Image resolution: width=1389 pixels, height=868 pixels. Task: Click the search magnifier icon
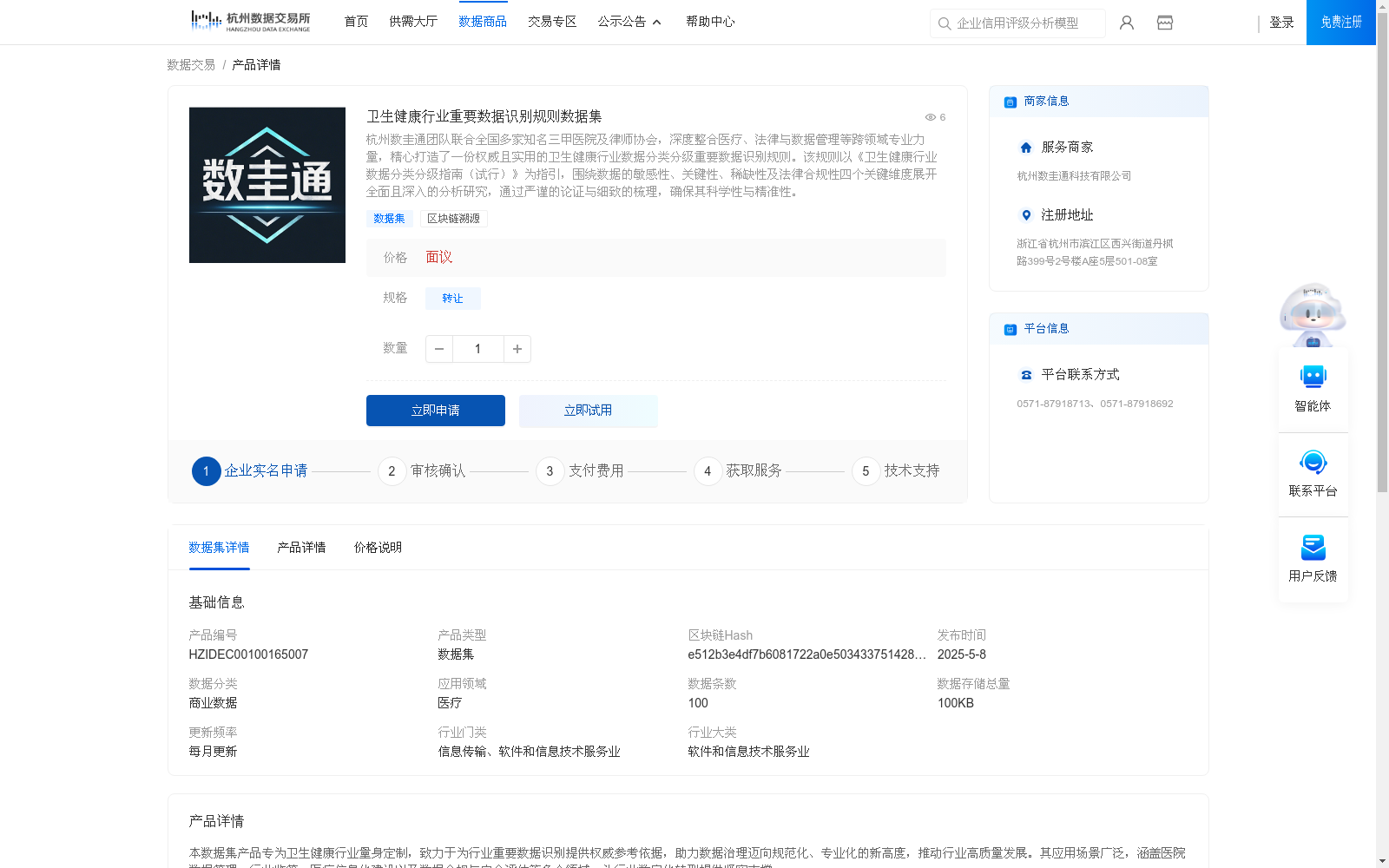(945, 23)
